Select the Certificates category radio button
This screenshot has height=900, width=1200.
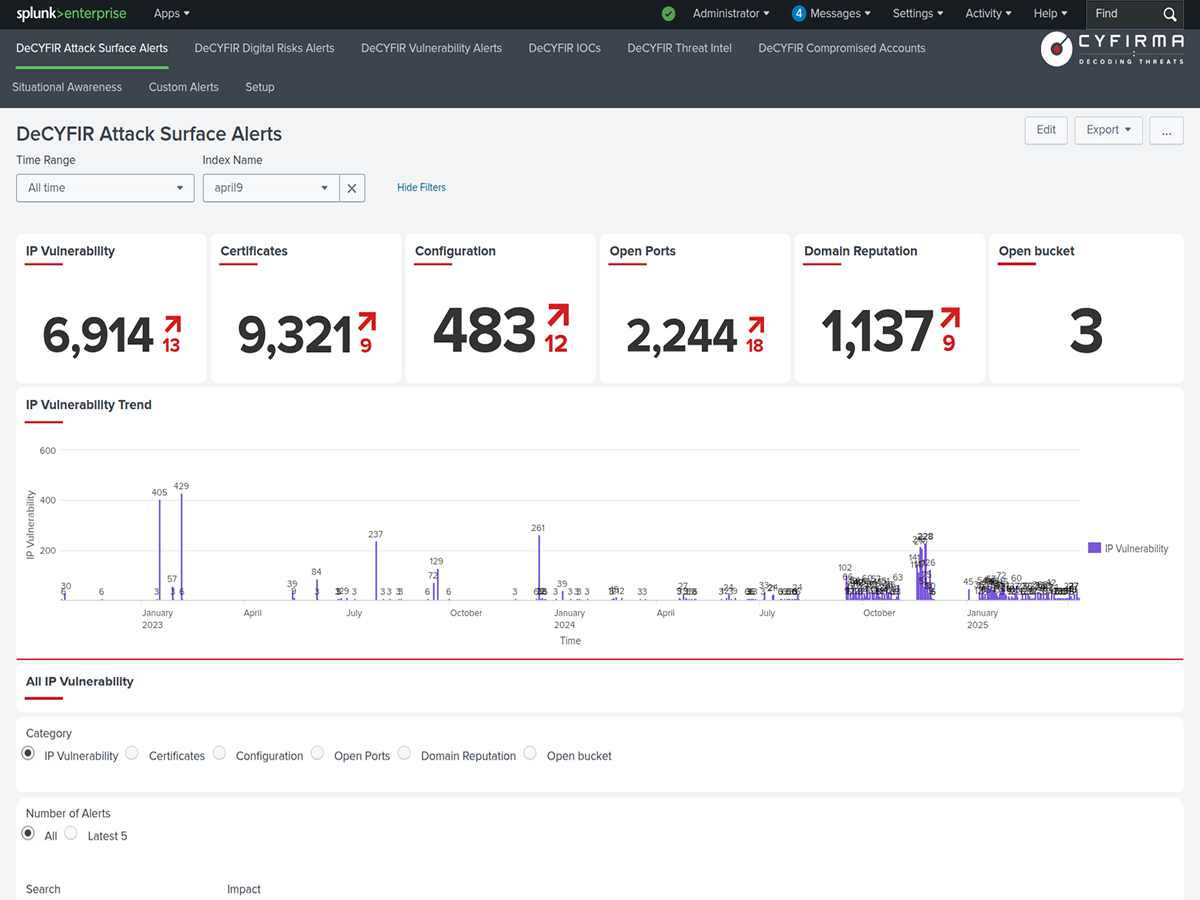[x=132, y=754]
